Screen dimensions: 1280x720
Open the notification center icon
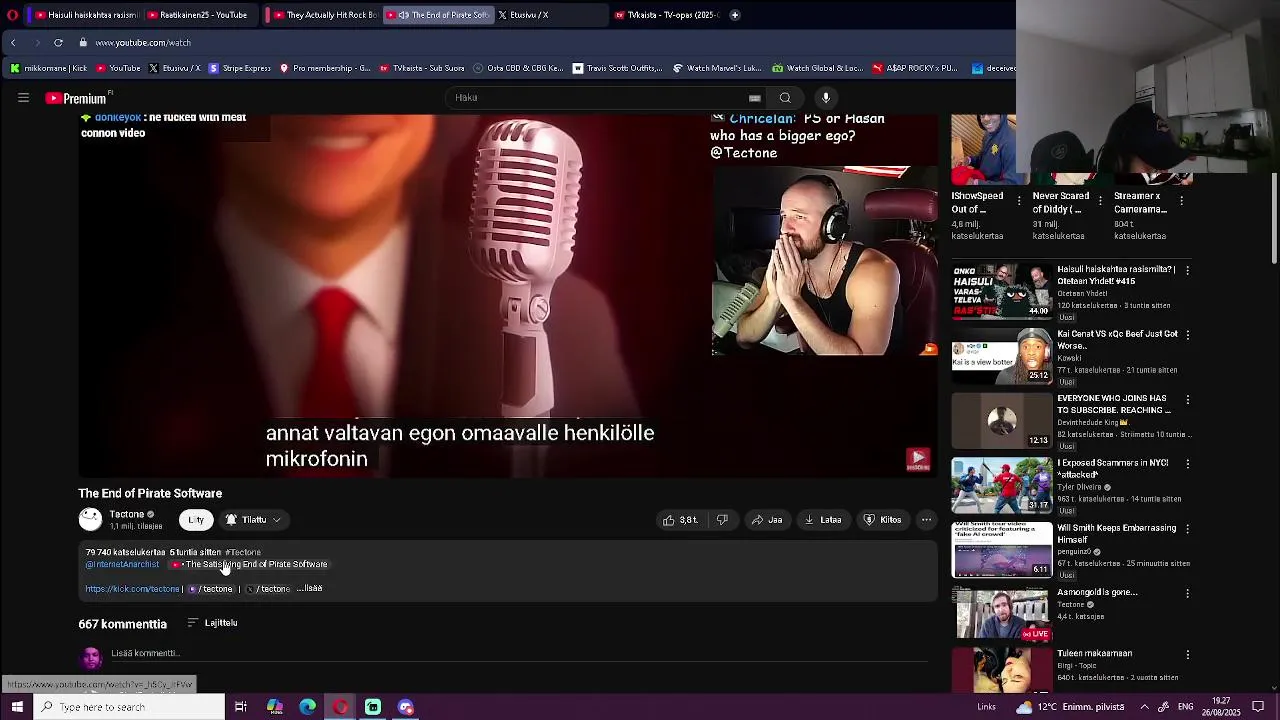pyautogui.click(x=1258, y=707)
